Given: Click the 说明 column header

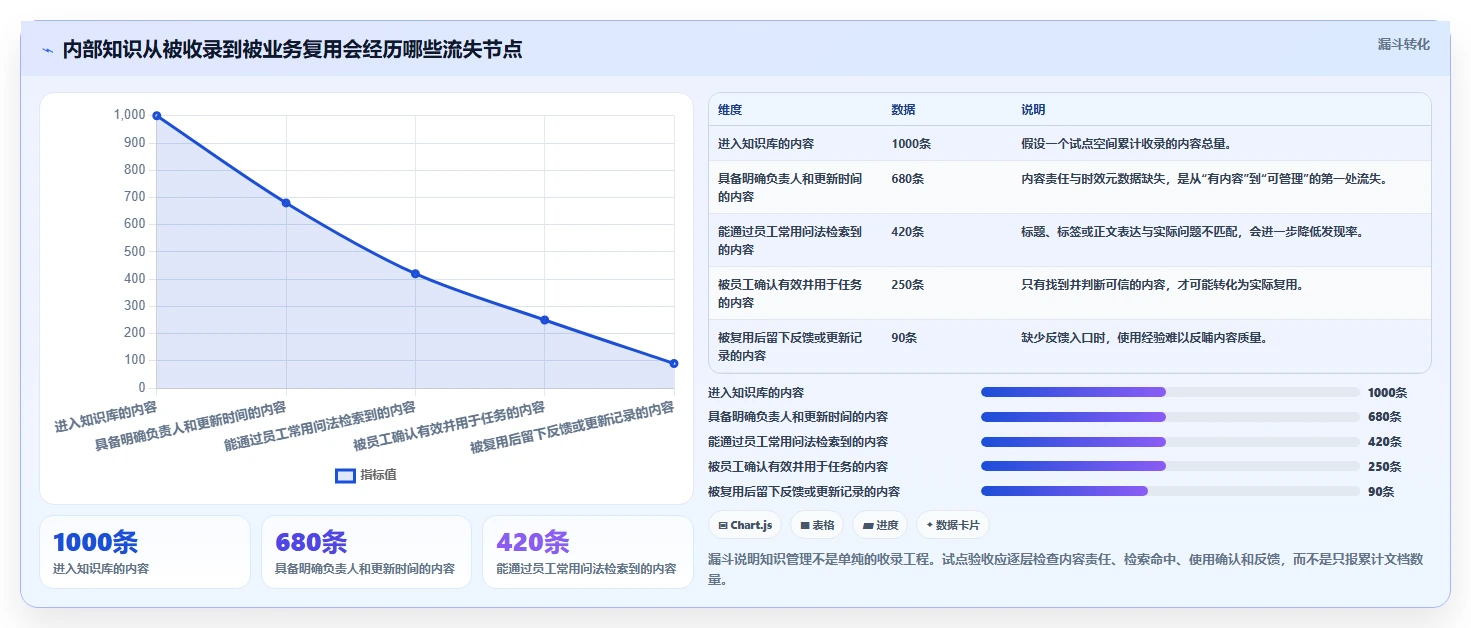Looking at the screenshot, I should [1033, 110].
